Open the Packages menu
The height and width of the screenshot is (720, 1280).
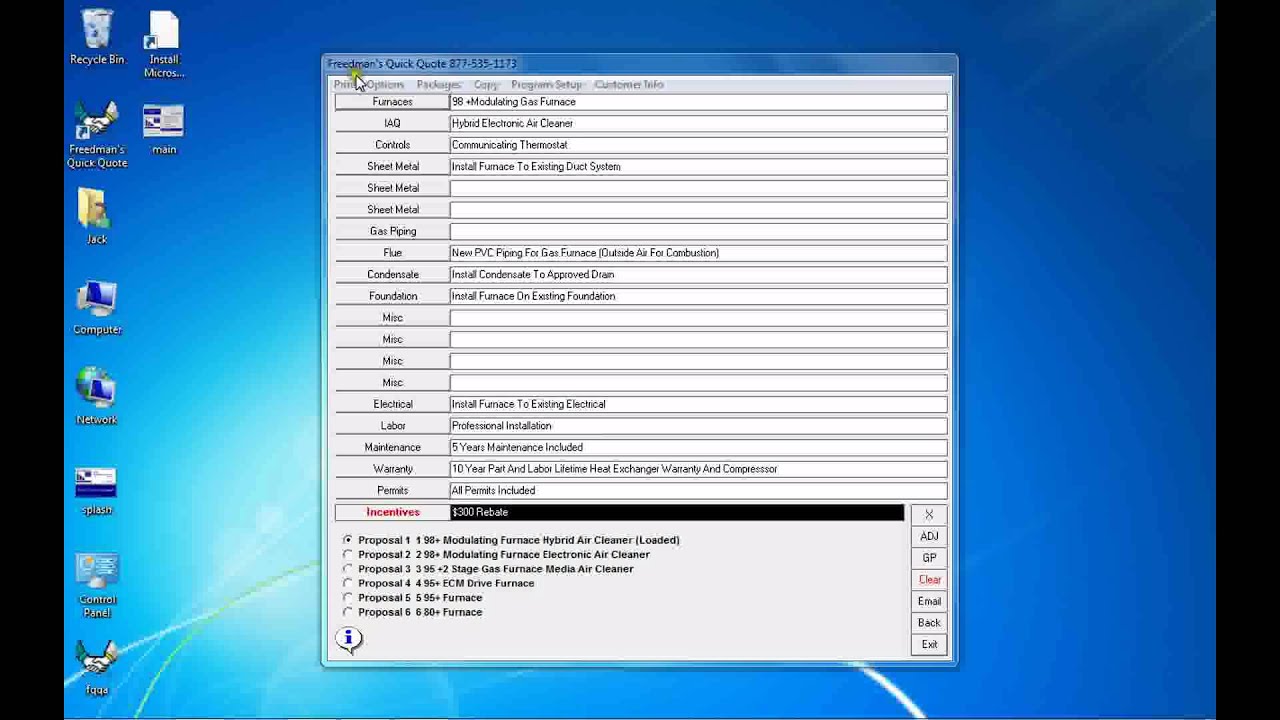click(x=438, y=85)
